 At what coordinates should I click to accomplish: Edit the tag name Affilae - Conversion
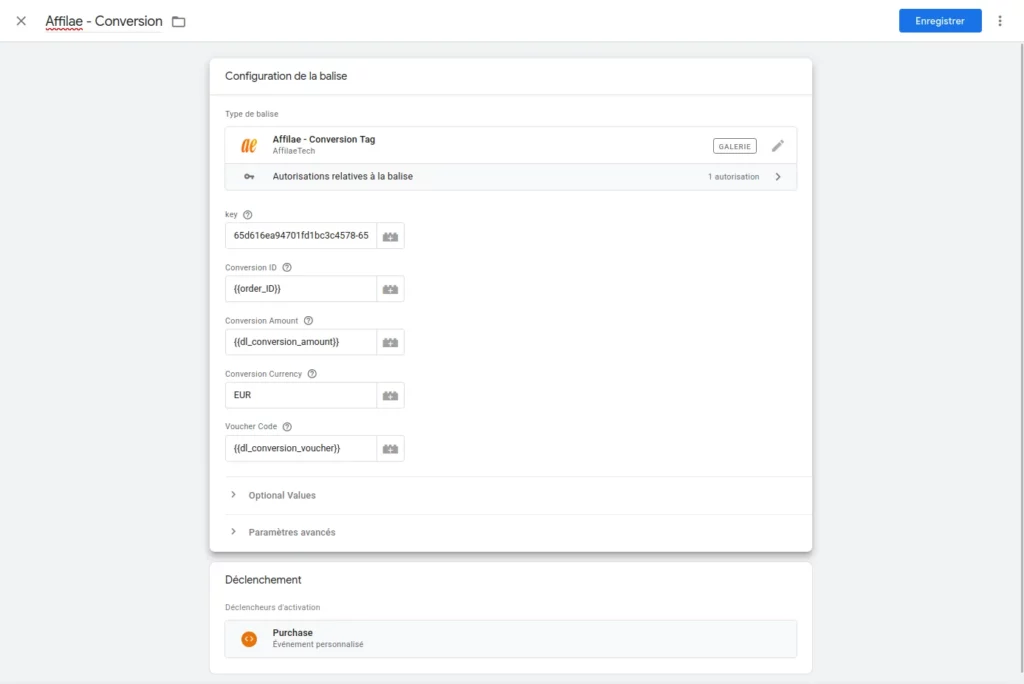pyautogui.click(x=104, y=21)
